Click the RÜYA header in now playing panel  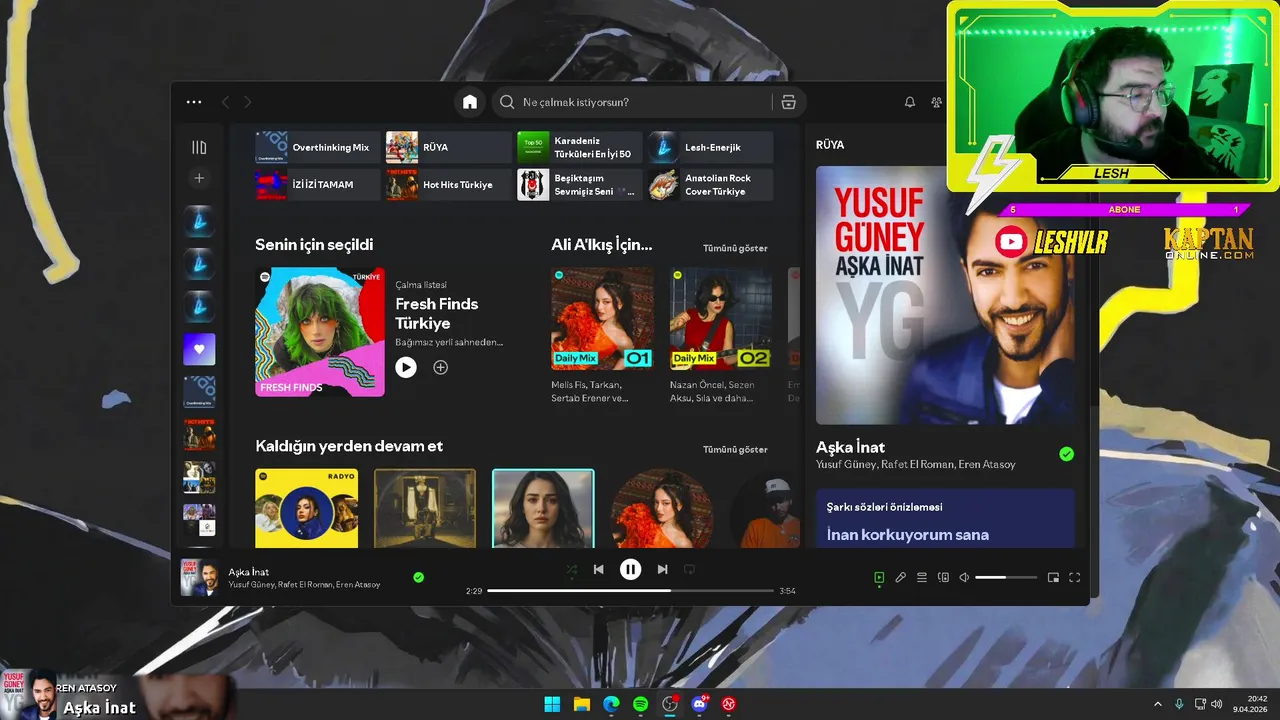[830, 145]
